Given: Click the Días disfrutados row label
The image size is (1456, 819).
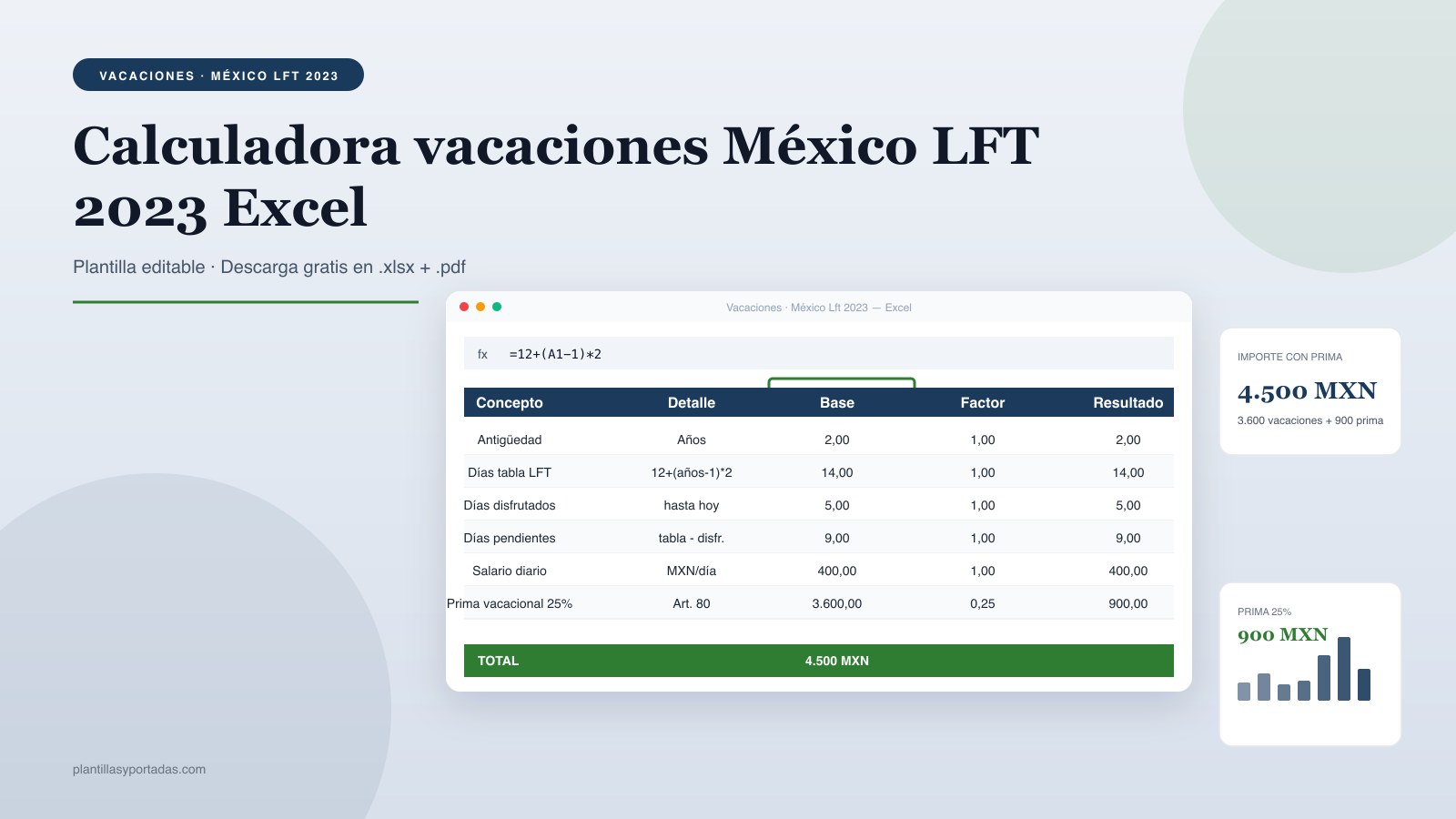Looking at the screenshot, I should pos(510,505).
